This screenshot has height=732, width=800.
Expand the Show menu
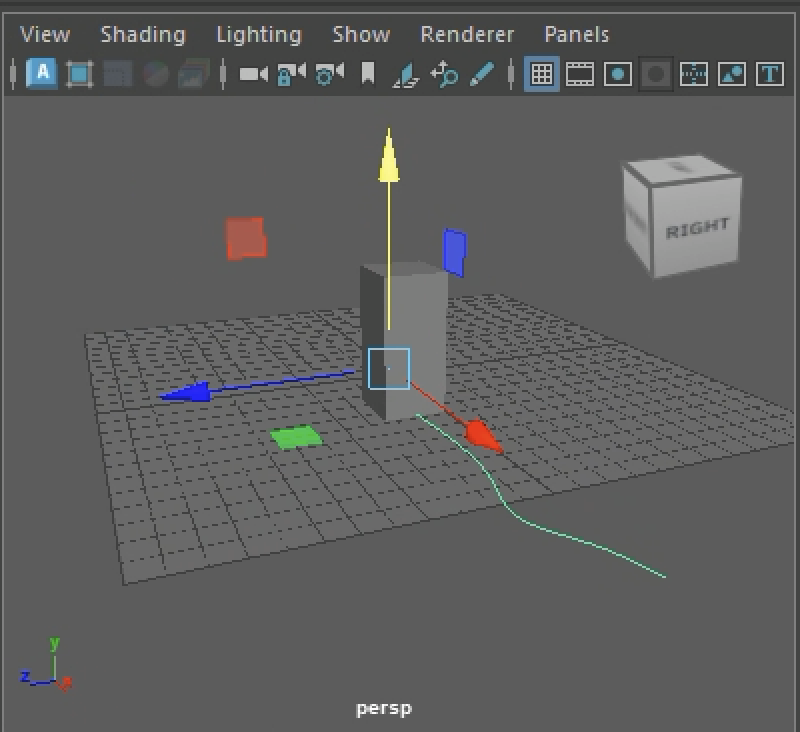point(361,34)
